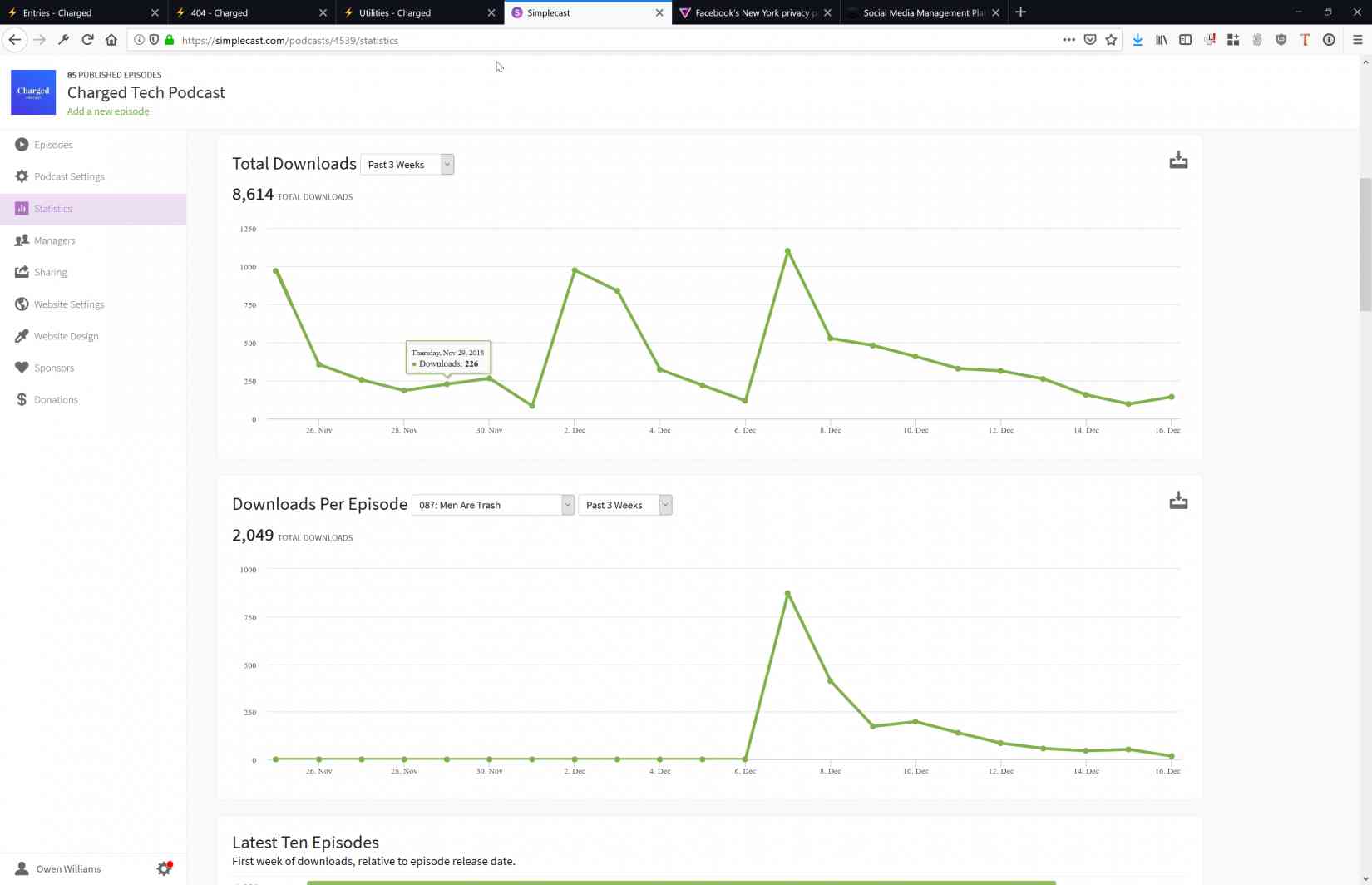This screenshot has width=1372, height=885.
Task: Click the Add a new episode link
Action: click(108, 111)
